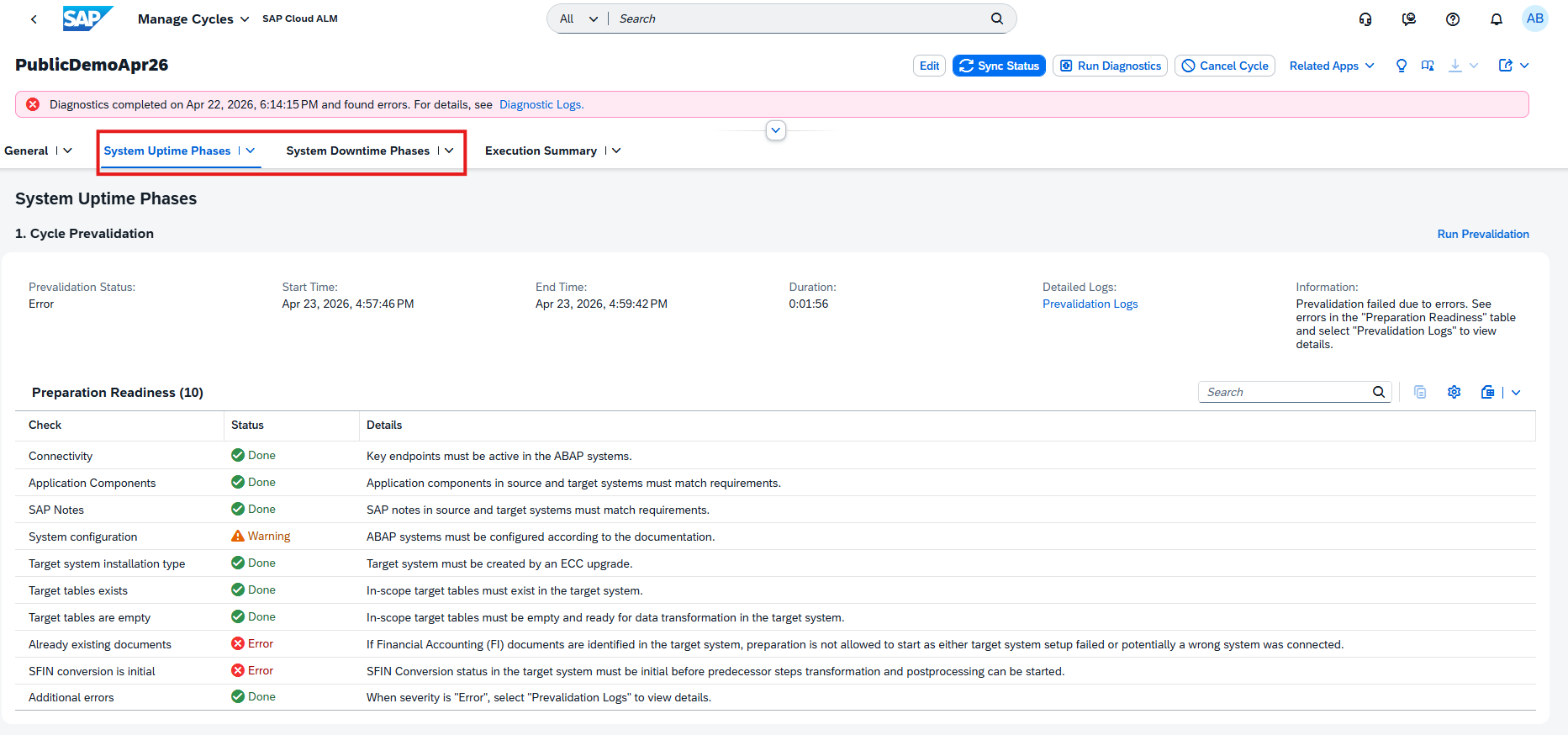Image resolution: width=1568 pixels, height=735 pixels.
Task: Click the export to spreadsheet icon
Action: (1488, 392)
